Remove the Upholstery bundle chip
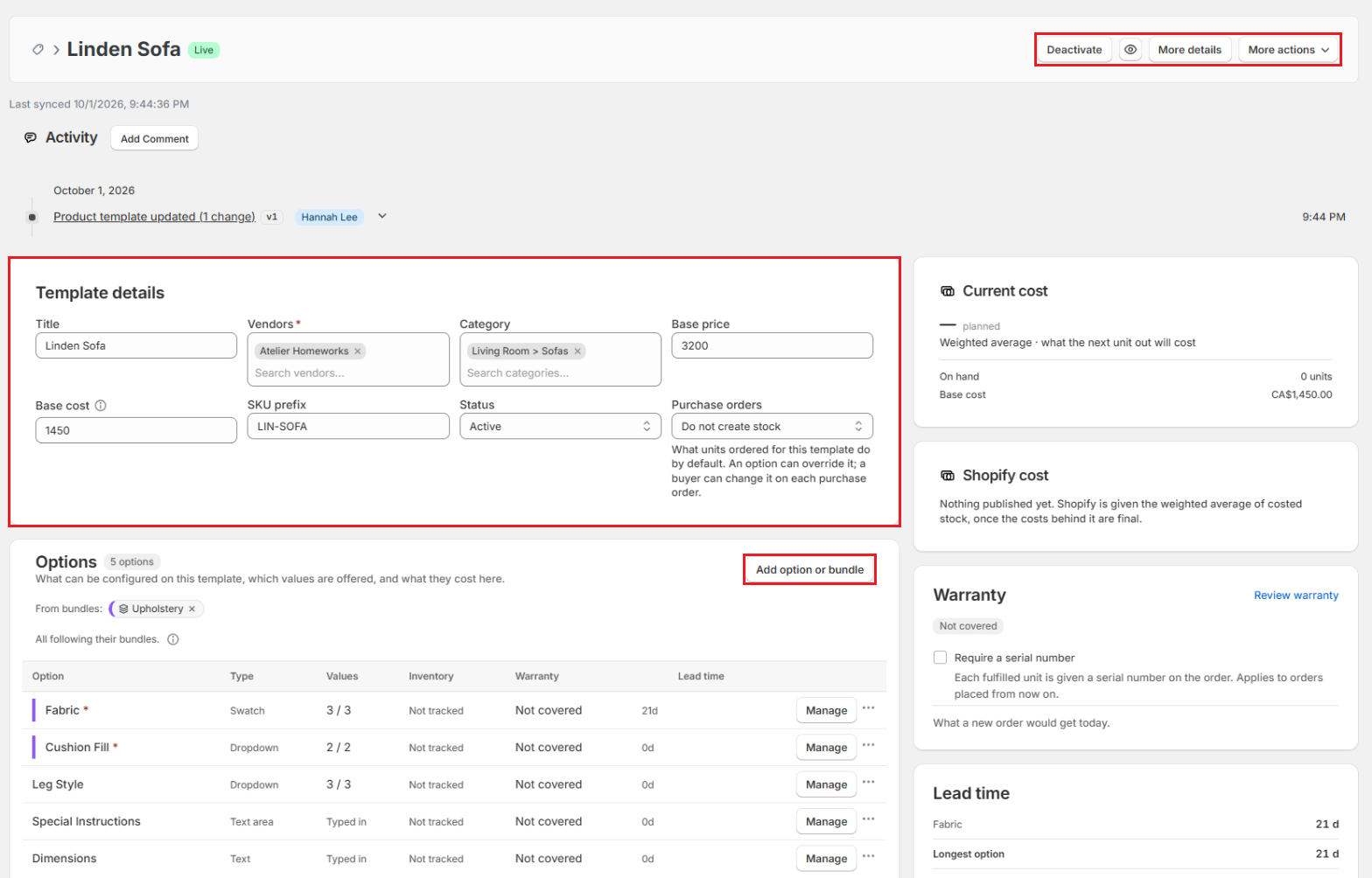This screenshot has width=1372, height=878. pos(192,609)
